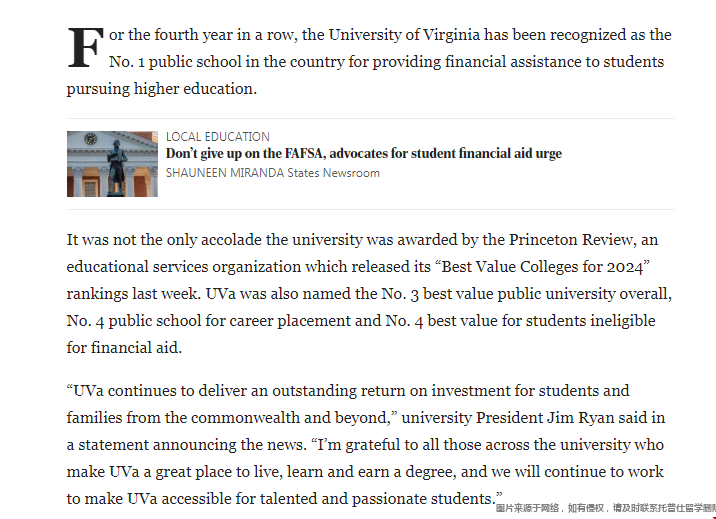Click the Chinese watermark notice at the bottom
716x519 pixels.
pos(605,508)
